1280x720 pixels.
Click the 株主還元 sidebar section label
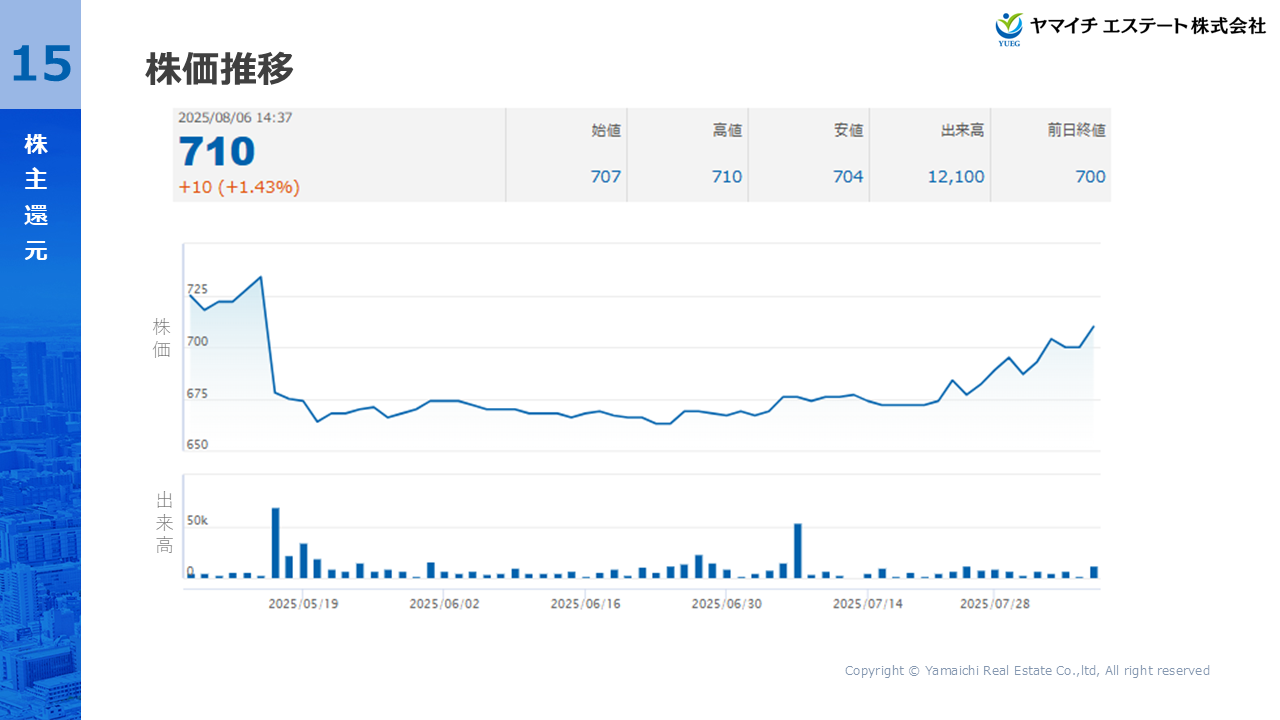tap(36, 198)
